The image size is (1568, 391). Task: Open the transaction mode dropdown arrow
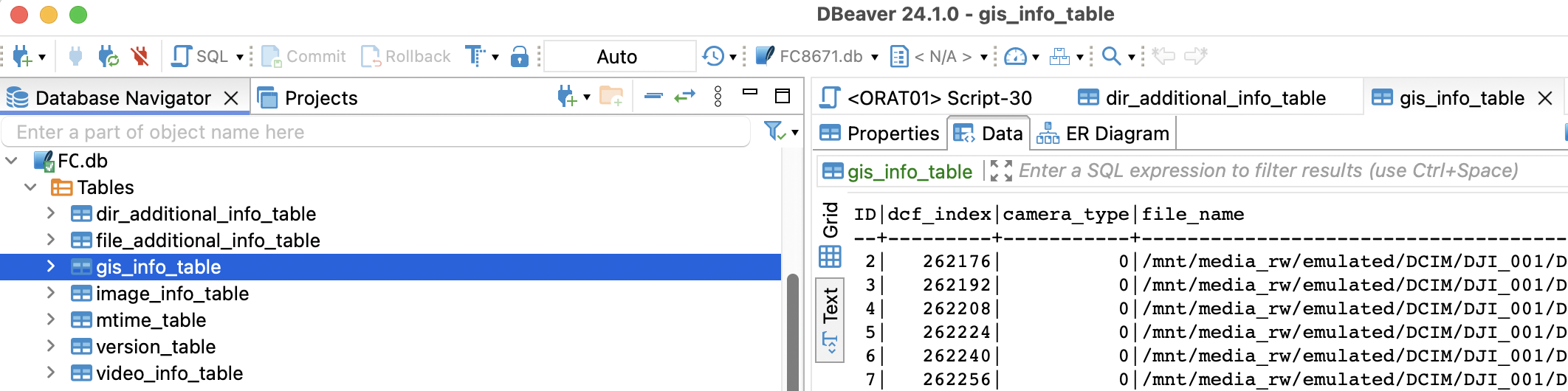(x=495, y=57)
